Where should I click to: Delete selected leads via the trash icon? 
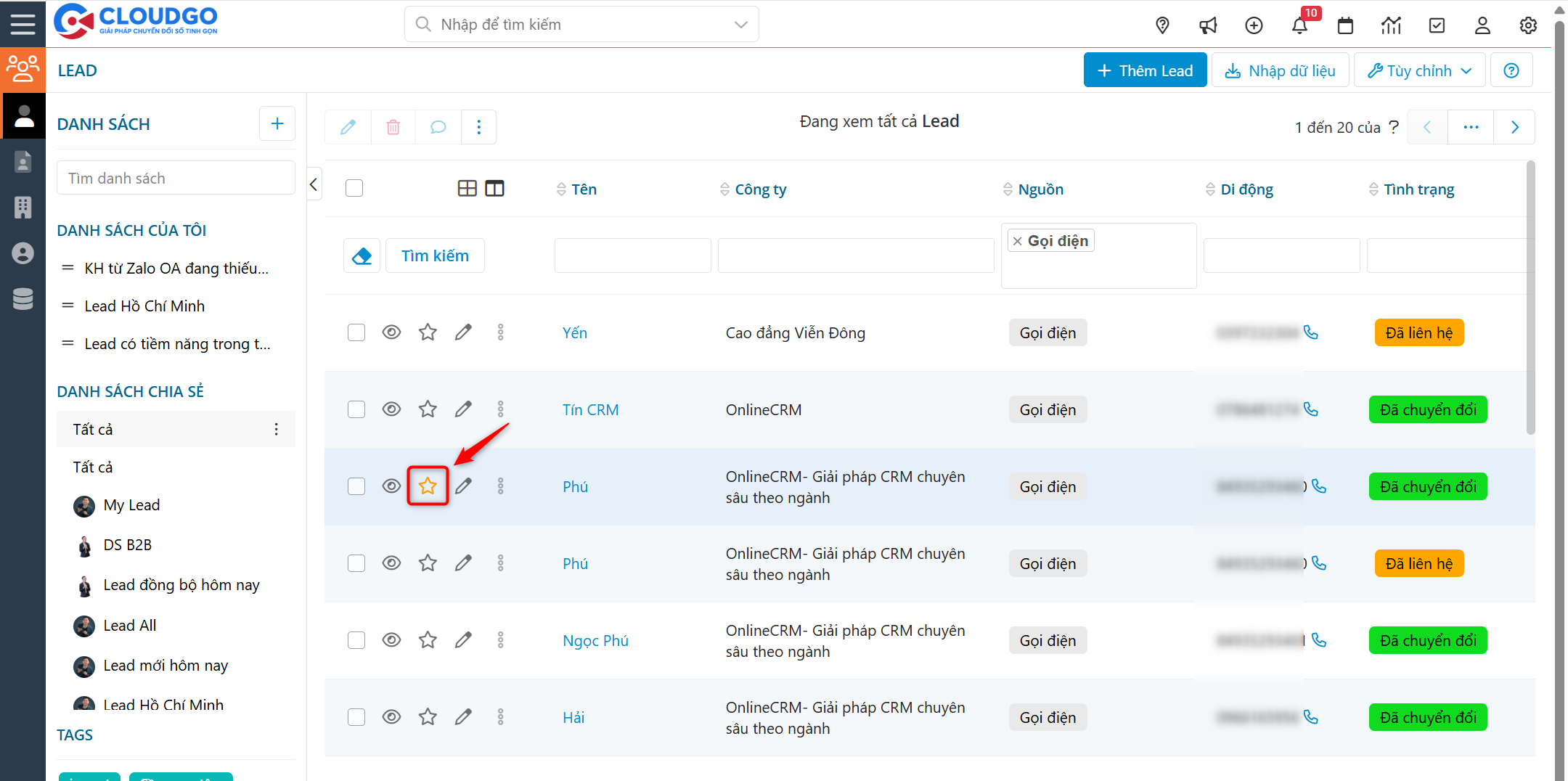[x=393, y=126]
